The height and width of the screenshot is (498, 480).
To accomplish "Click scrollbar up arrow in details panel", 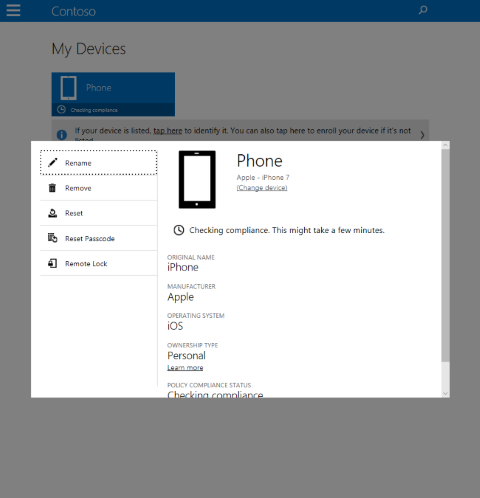I will click(445, 145).
